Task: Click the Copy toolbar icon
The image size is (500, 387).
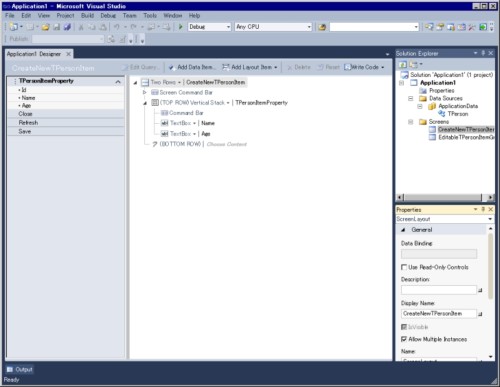Action: click(92, 27)
